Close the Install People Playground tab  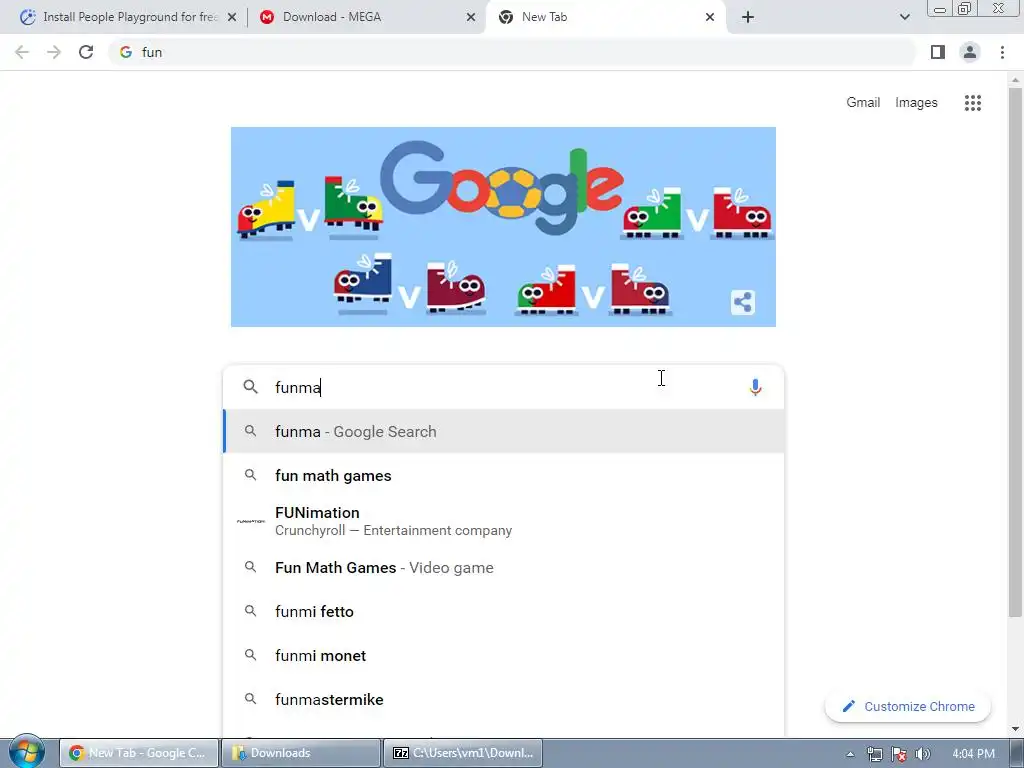click(x=232, y=17)
